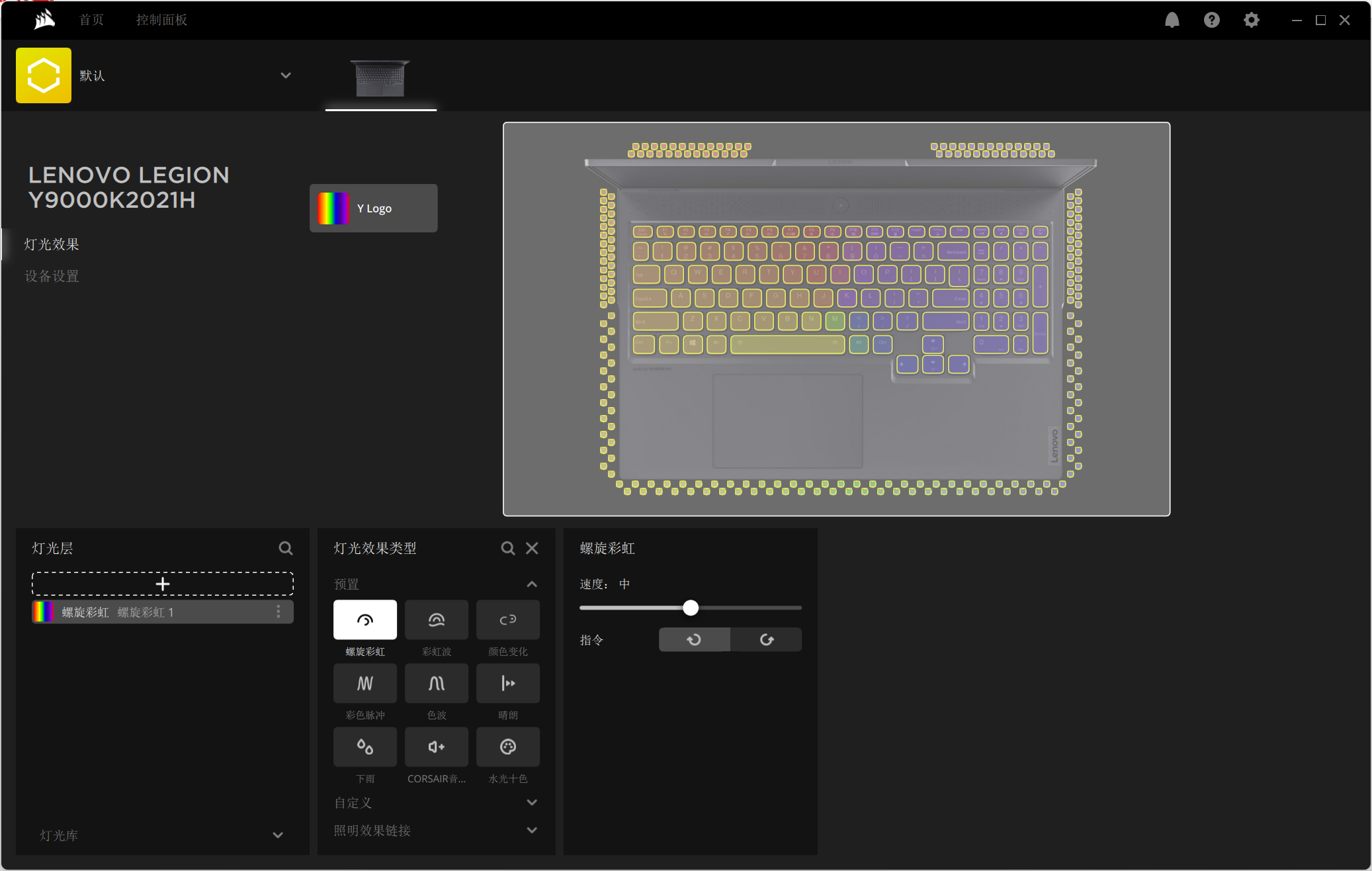Viewport: 1372px width, 871px height.
Task: Select the Visor 晴朗 effect
Action: (508, 684)
